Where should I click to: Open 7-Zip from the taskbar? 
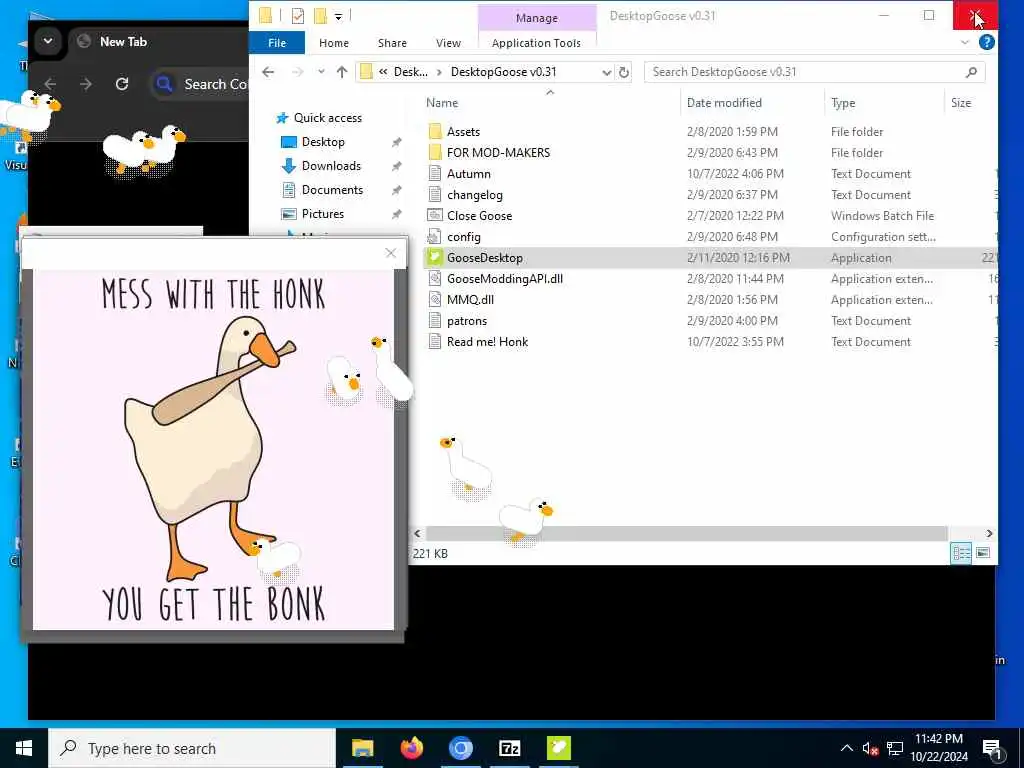(x=509, y=748)
